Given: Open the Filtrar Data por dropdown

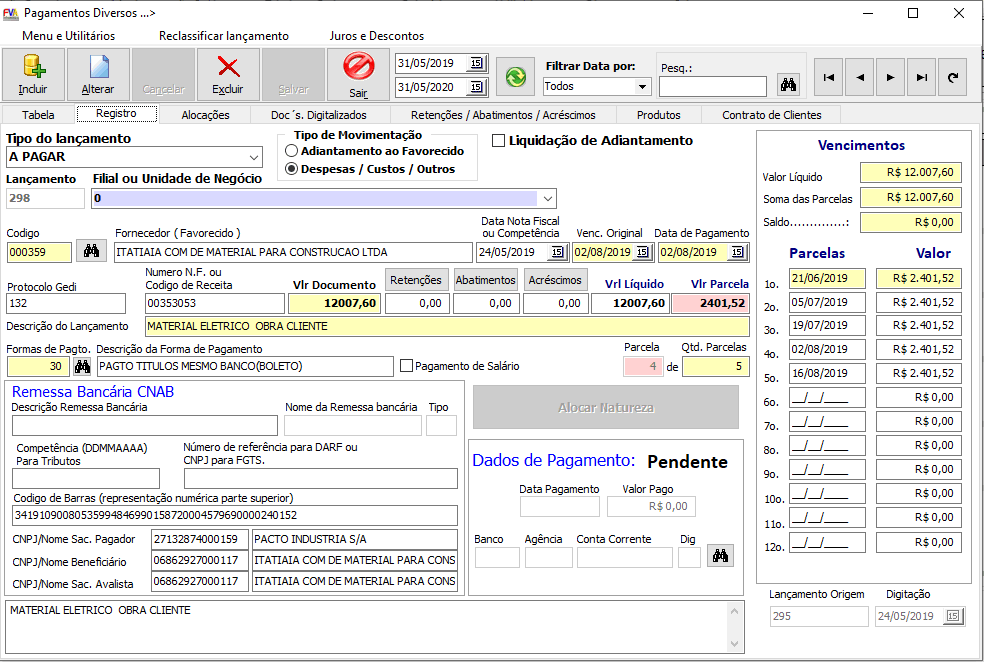Looking at the screenshot, I should (640, 87).
